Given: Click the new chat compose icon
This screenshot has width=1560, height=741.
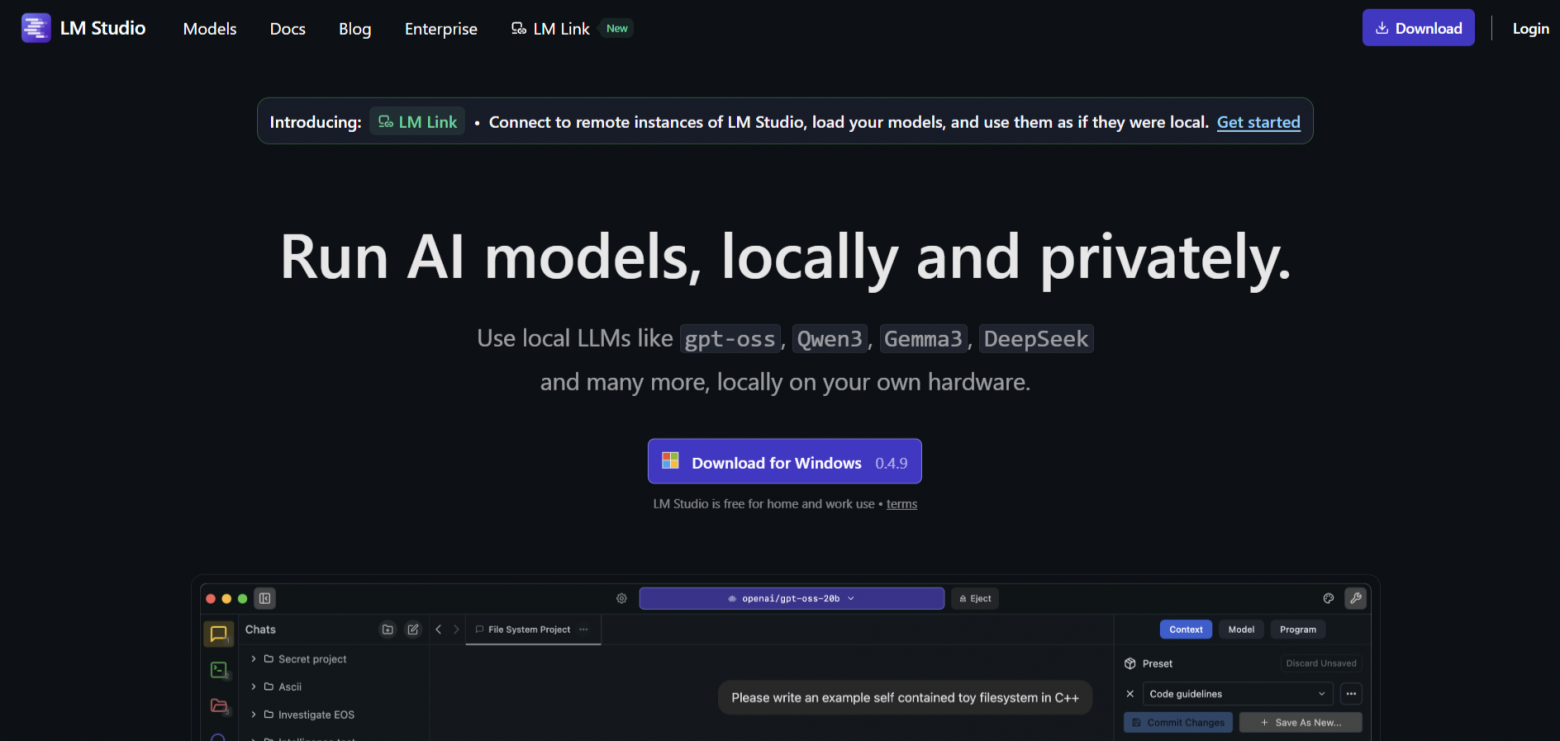Looking at the screenshot, I should 413,629.
